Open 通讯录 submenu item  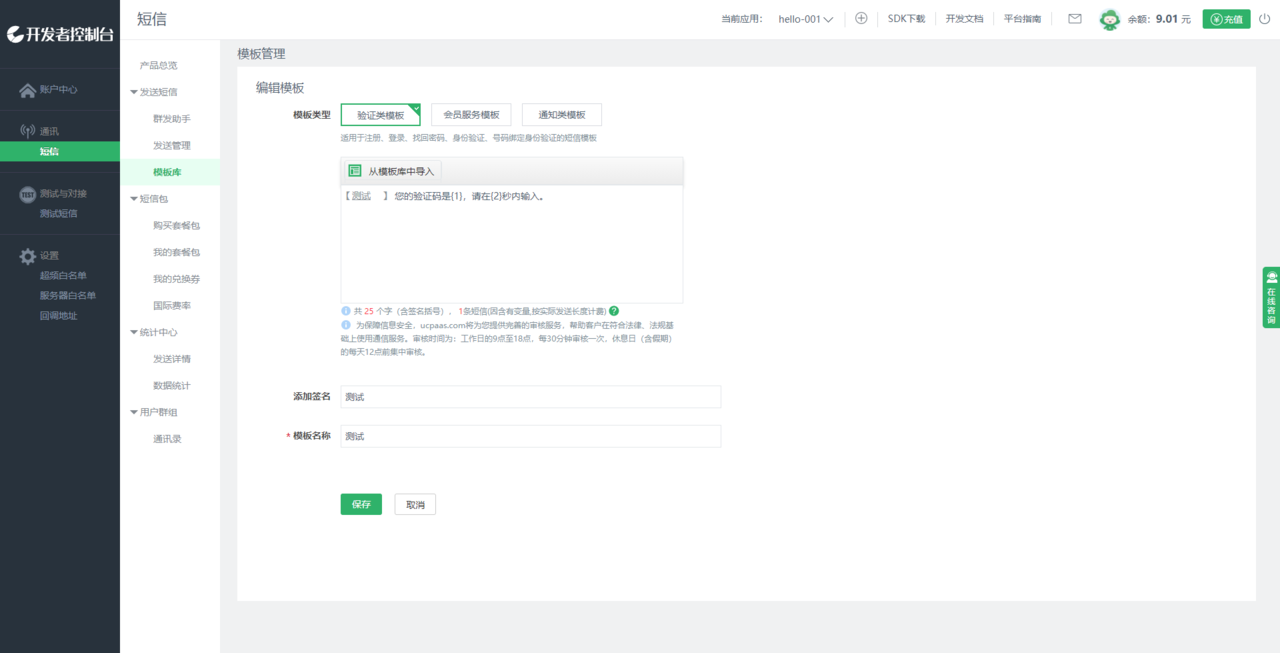[167, 439]
